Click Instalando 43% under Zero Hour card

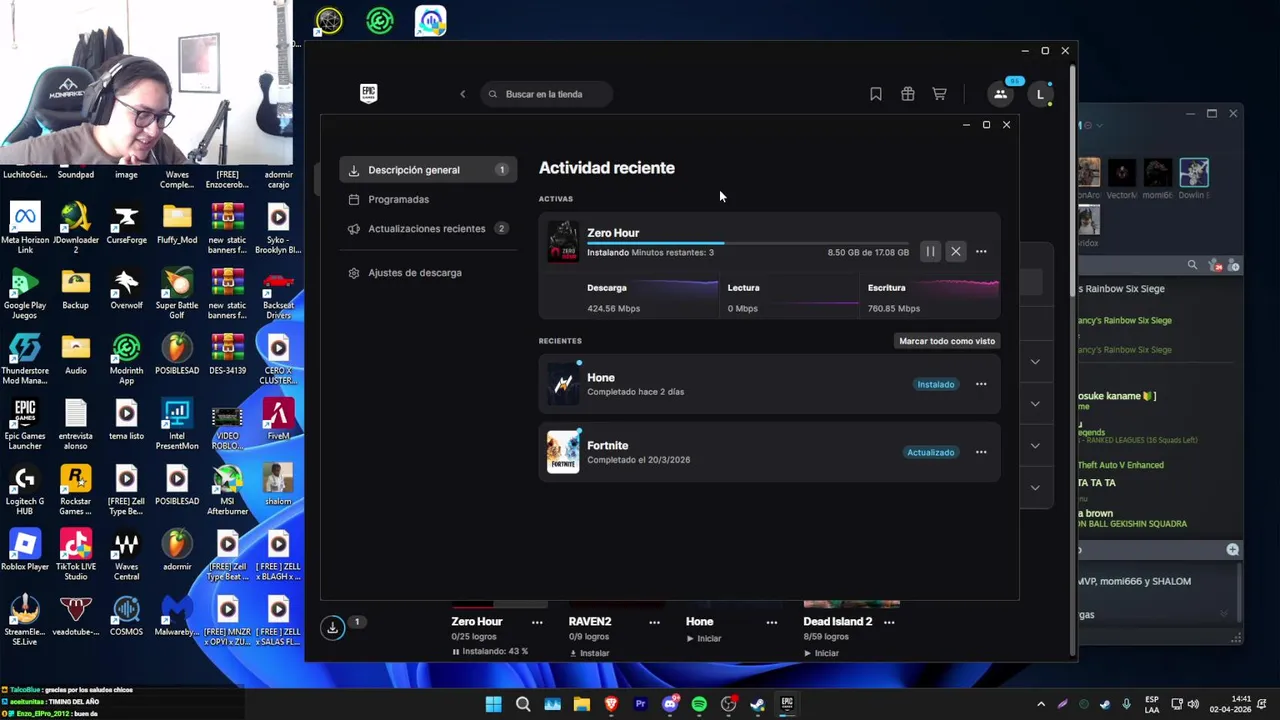490,652
